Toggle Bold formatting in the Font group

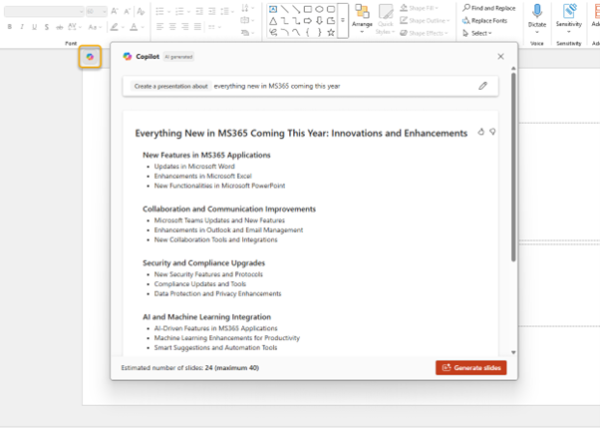(10, 27)
